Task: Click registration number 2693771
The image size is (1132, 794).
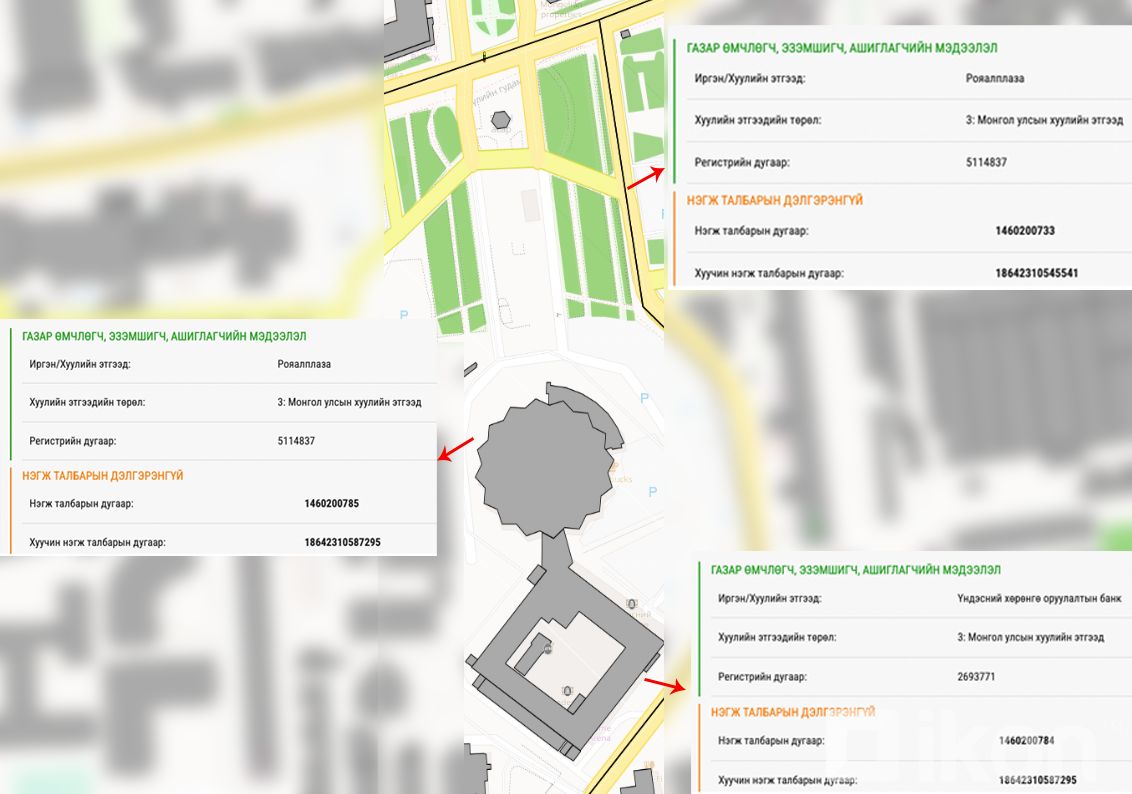Action: 975,677
